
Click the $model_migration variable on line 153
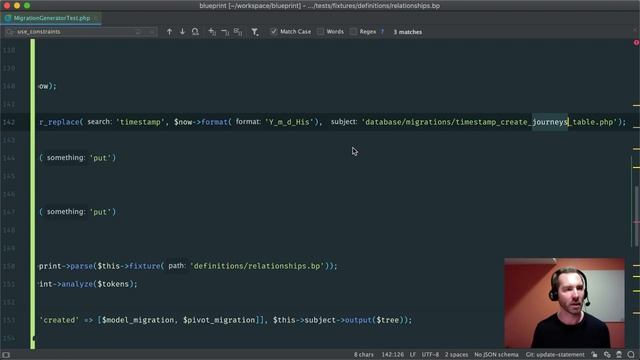(x=138, y=320)
